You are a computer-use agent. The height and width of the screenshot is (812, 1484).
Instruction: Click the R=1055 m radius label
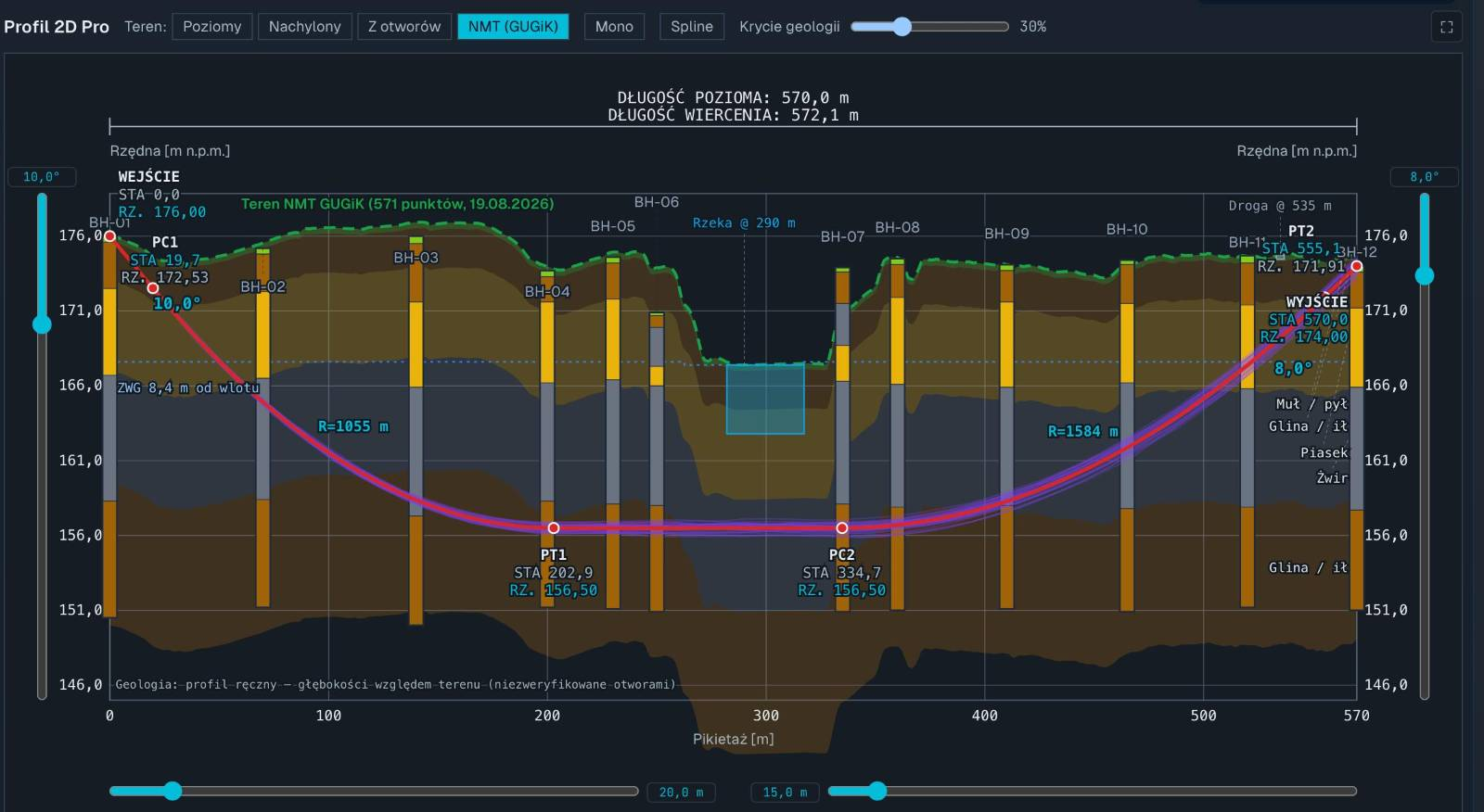pyautogui.click(x=353, y=426)
